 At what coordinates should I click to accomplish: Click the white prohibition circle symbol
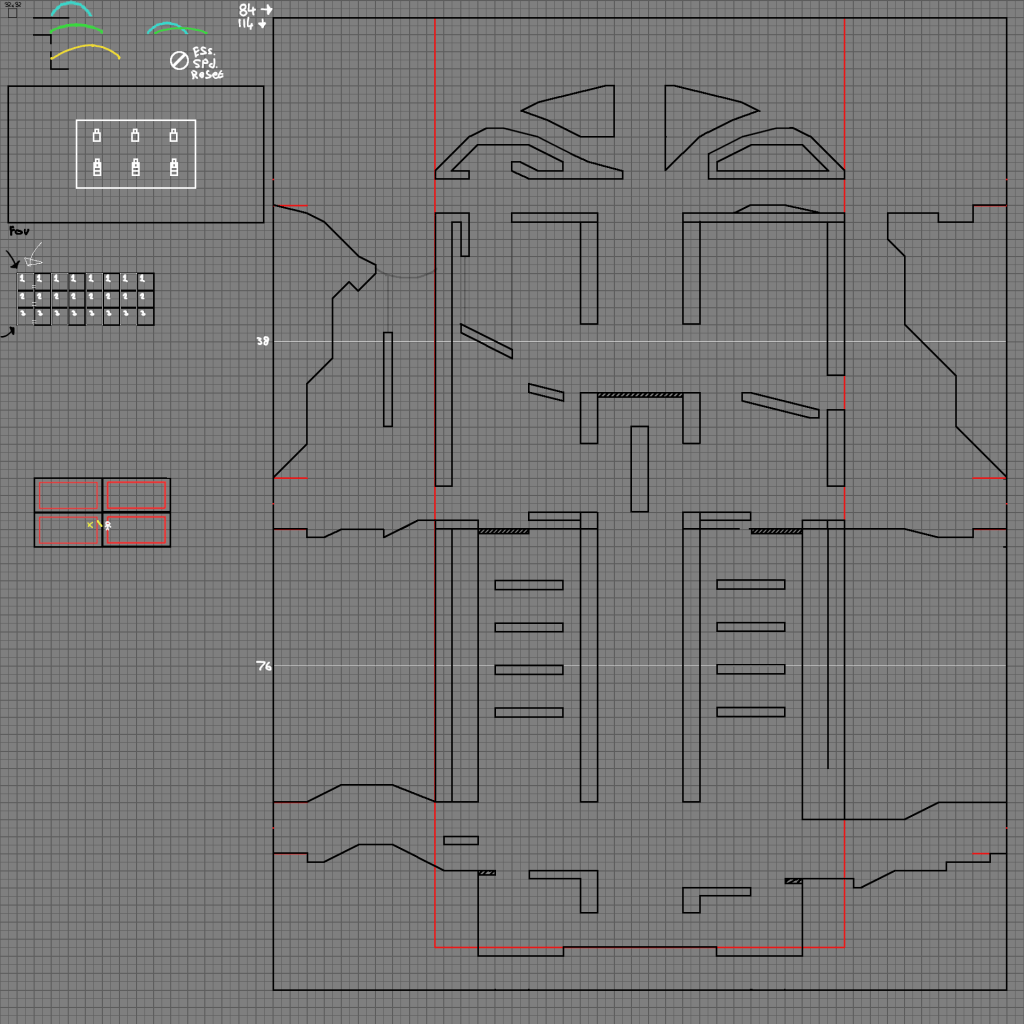click(179, 61)
